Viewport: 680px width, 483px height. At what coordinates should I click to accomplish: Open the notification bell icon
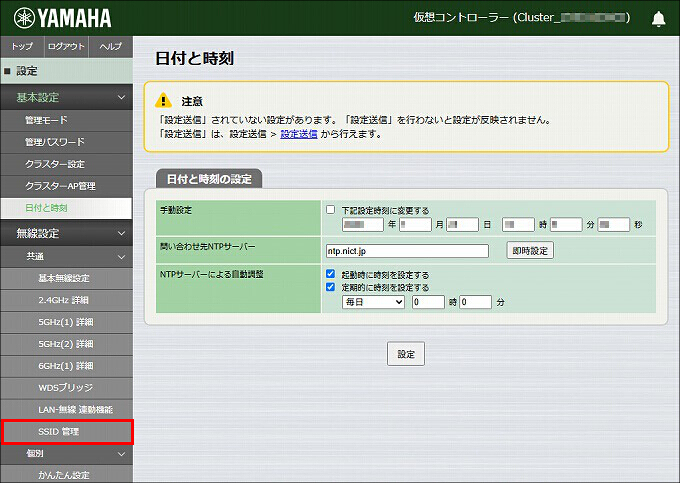658,19
